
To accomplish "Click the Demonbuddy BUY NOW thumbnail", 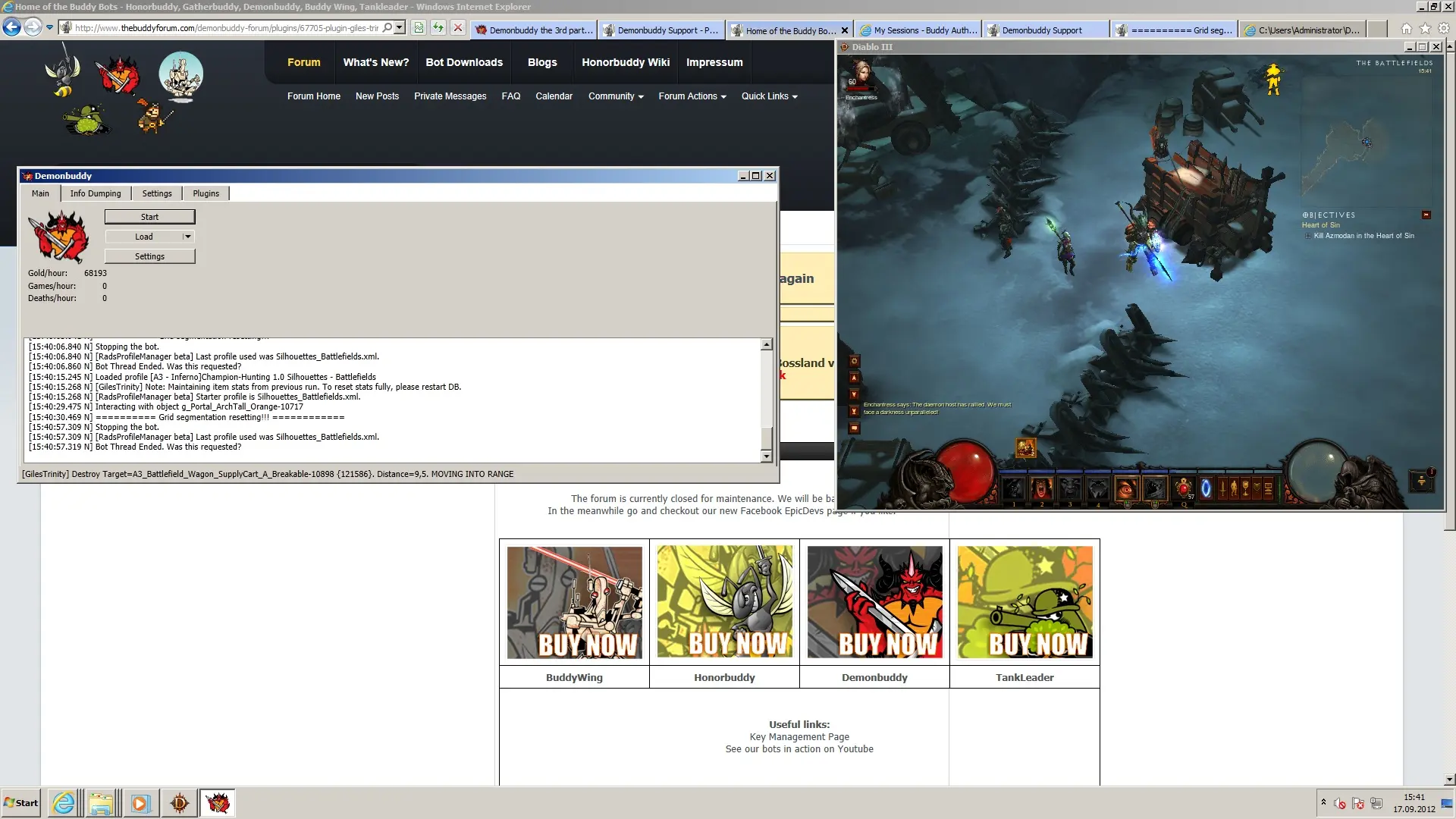I will [x=874, y=602].
